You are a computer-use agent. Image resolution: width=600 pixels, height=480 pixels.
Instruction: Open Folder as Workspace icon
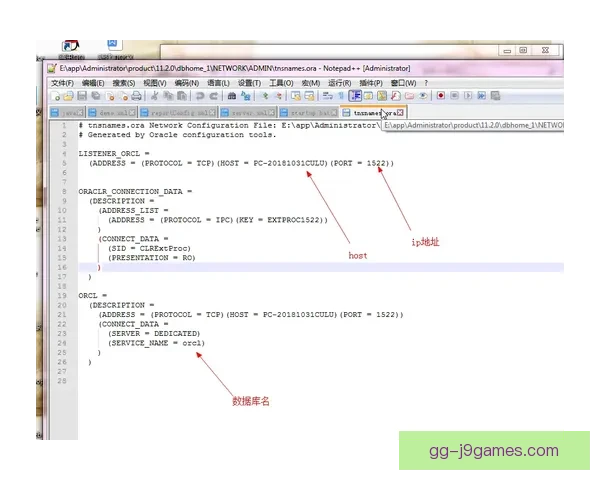tap(409, 96)
